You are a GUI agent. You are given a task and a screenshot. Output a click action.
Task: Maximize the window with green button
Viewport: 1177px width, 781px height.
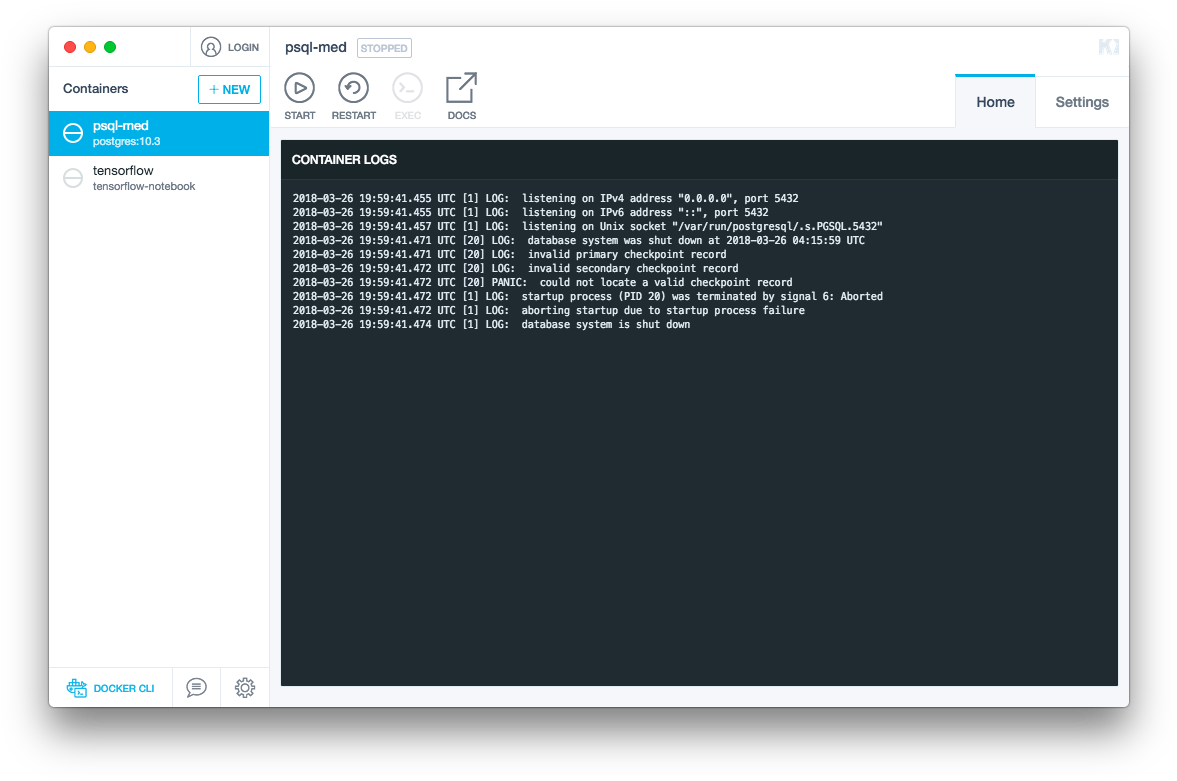pos(110,47)
